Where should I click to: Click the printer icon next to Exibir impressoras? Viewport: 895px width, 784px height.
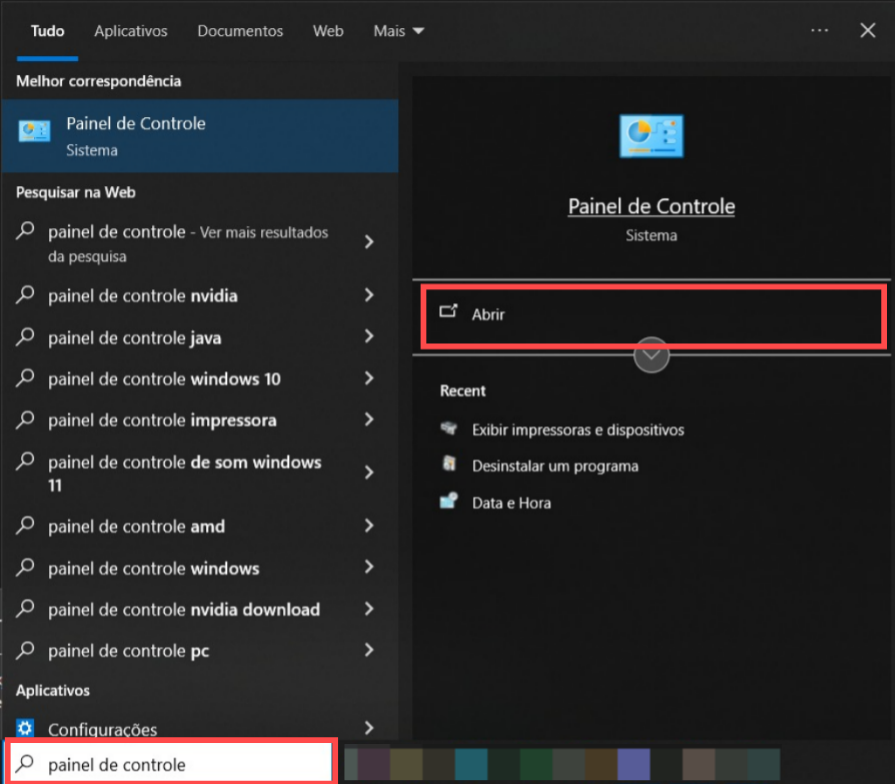click(x=449, y=428)
